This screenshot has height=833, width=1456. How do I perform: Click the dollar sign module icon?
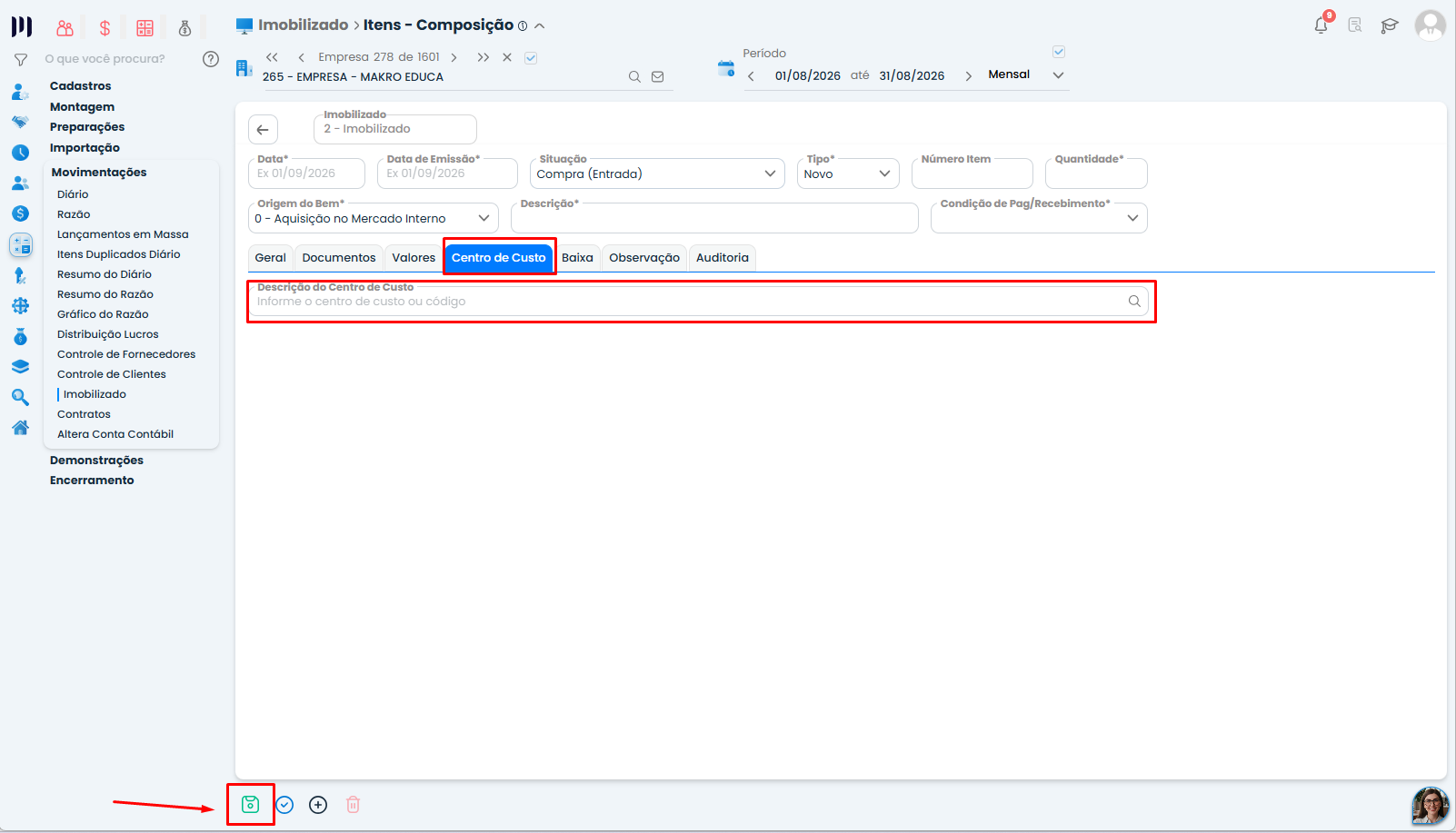pos(105,28)
